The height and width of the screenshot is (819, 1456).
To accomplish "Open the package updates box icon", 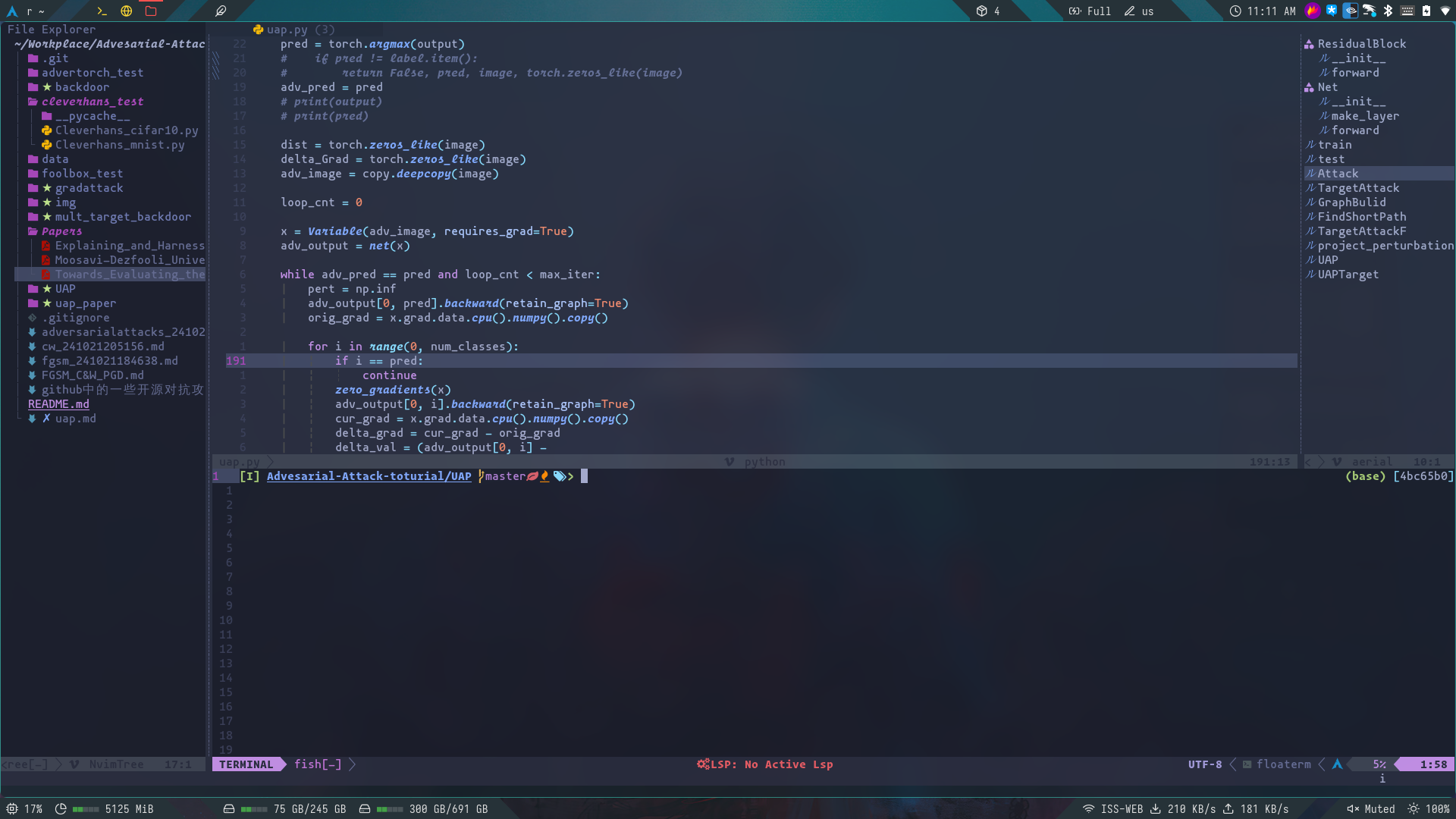I will [x=981, y=11].
